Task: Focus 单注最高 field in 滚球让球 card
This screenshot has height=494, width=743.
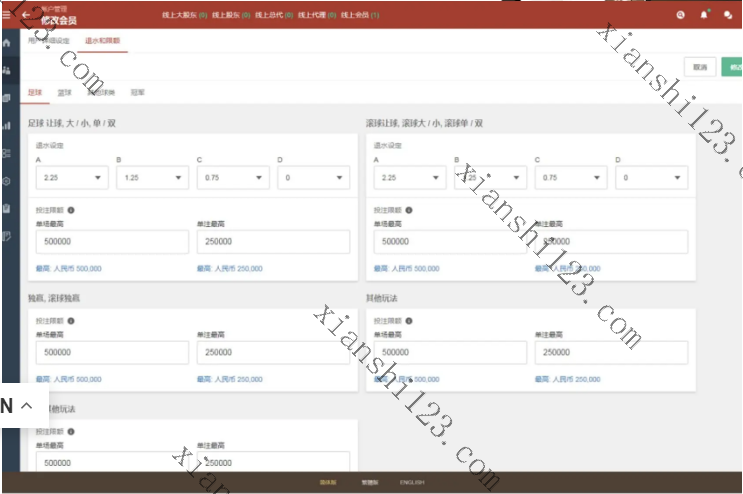Action: 611,242
